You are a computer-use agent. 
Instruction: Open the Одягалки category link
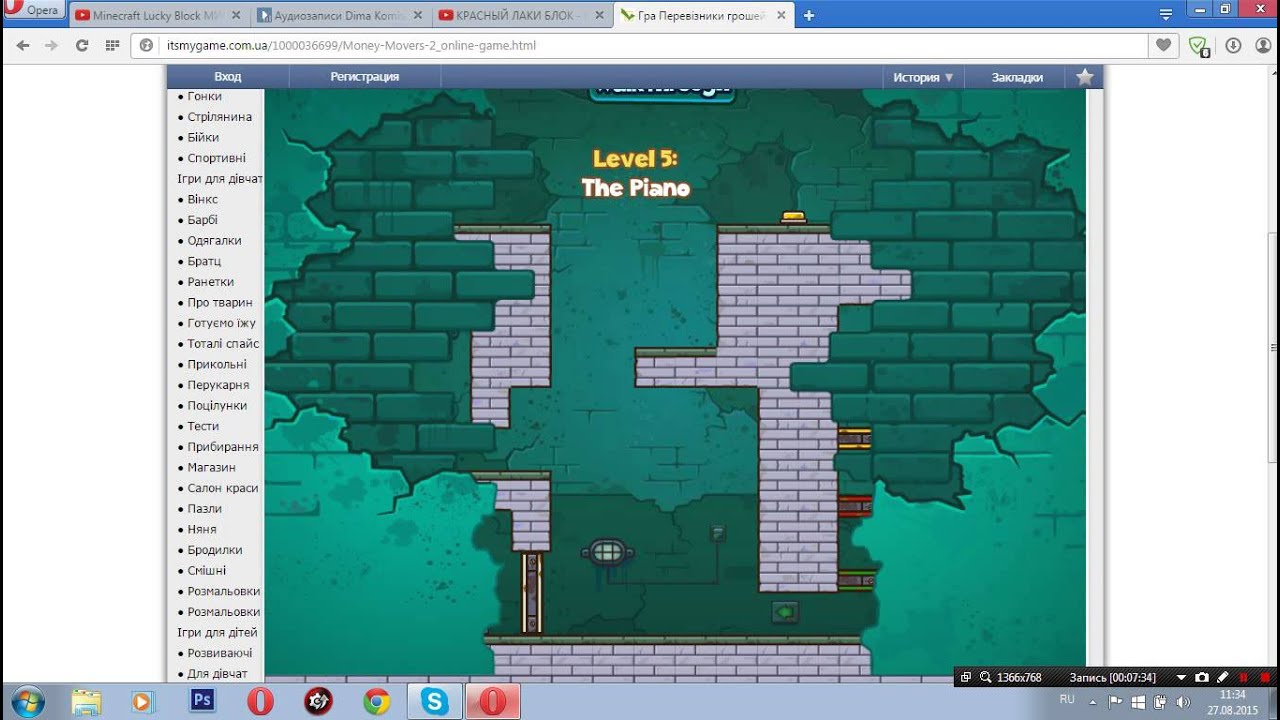(x=215, y=241)
